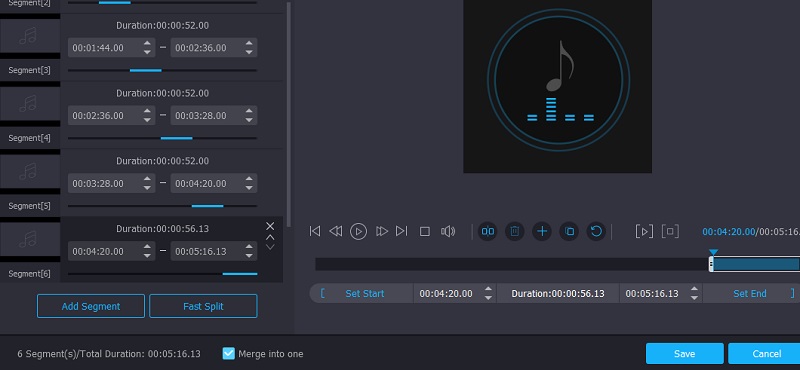
Task: Click the Fast Split button
Action: [203, 306]
